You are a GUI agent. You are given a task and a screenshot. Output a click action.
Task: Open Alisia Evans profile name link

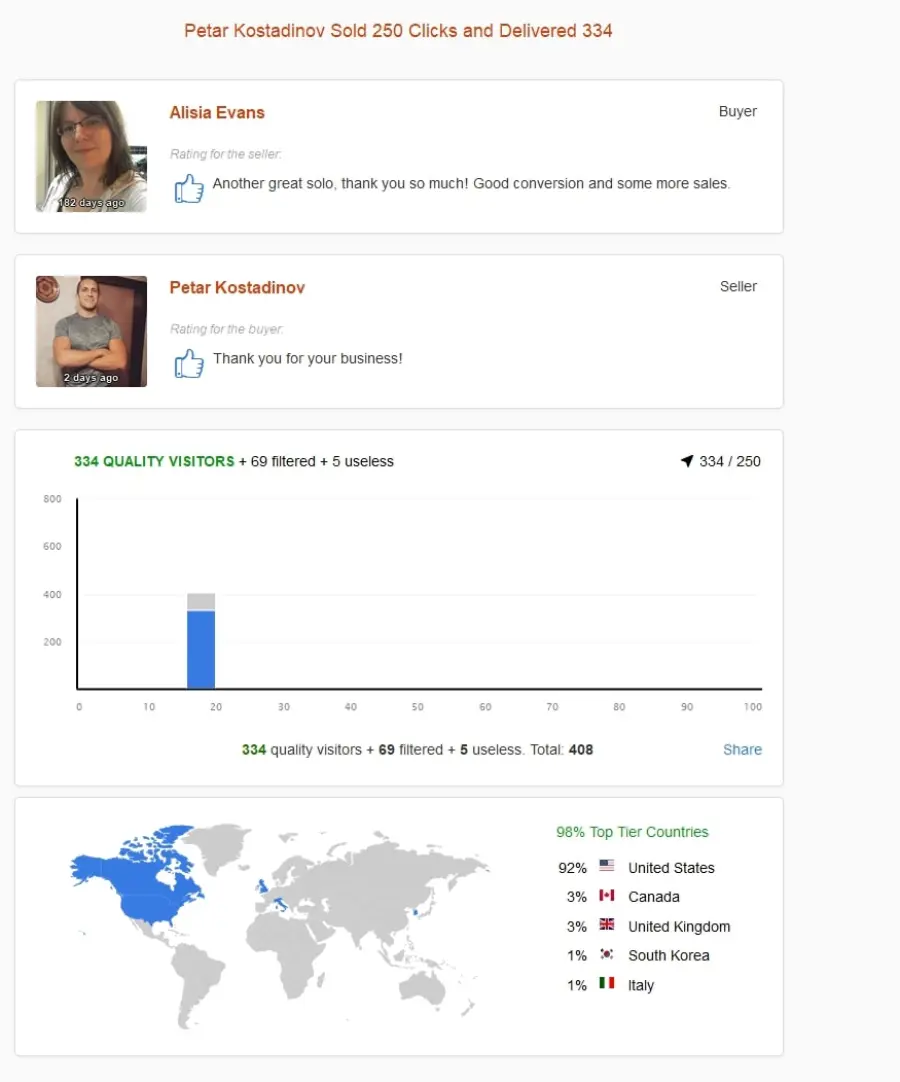point(217,112)
